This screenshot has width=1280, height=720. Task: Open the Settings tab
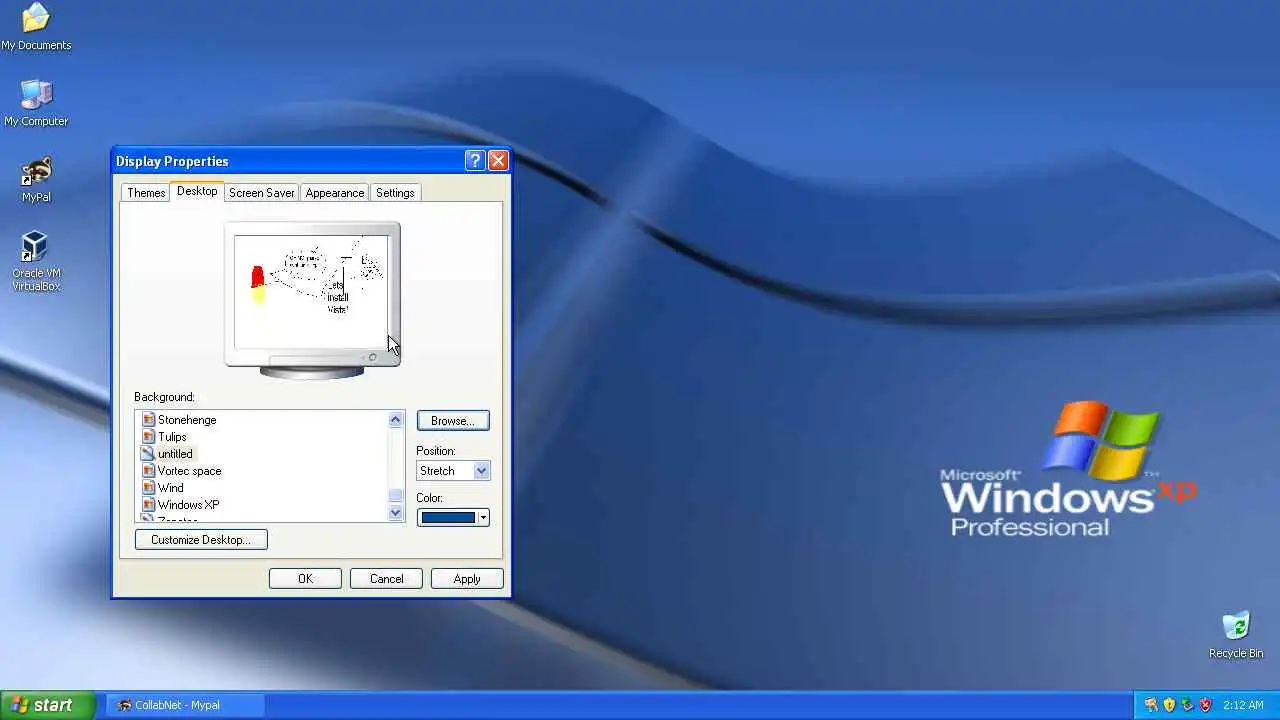[x=395, y=193]
